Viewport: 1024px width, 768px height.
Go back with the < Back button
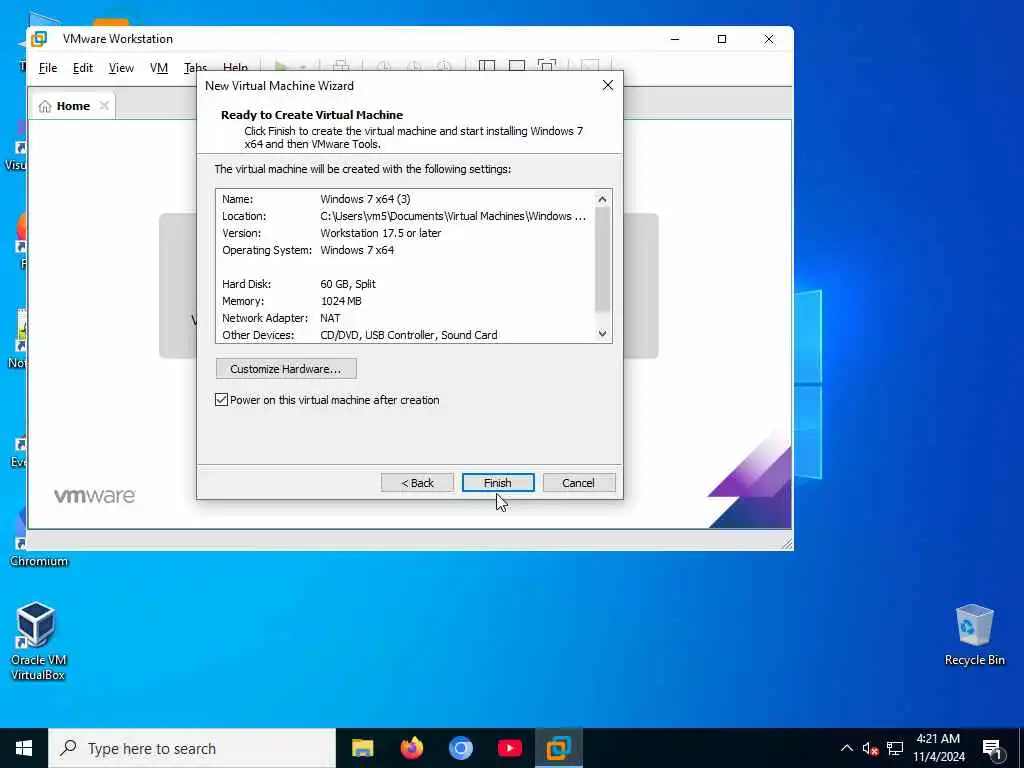[417, 483]
